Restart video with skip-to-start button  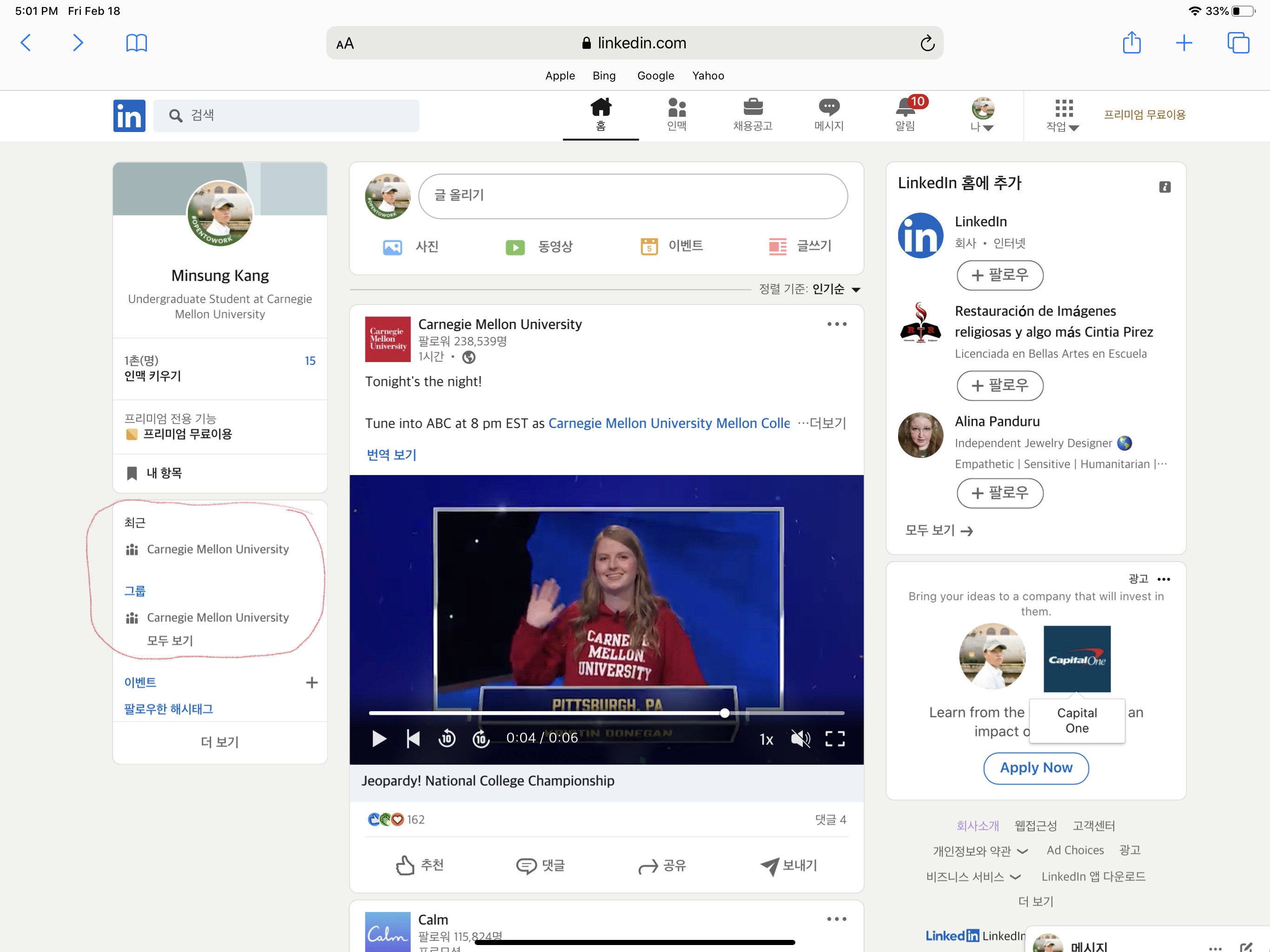[413, 738]
